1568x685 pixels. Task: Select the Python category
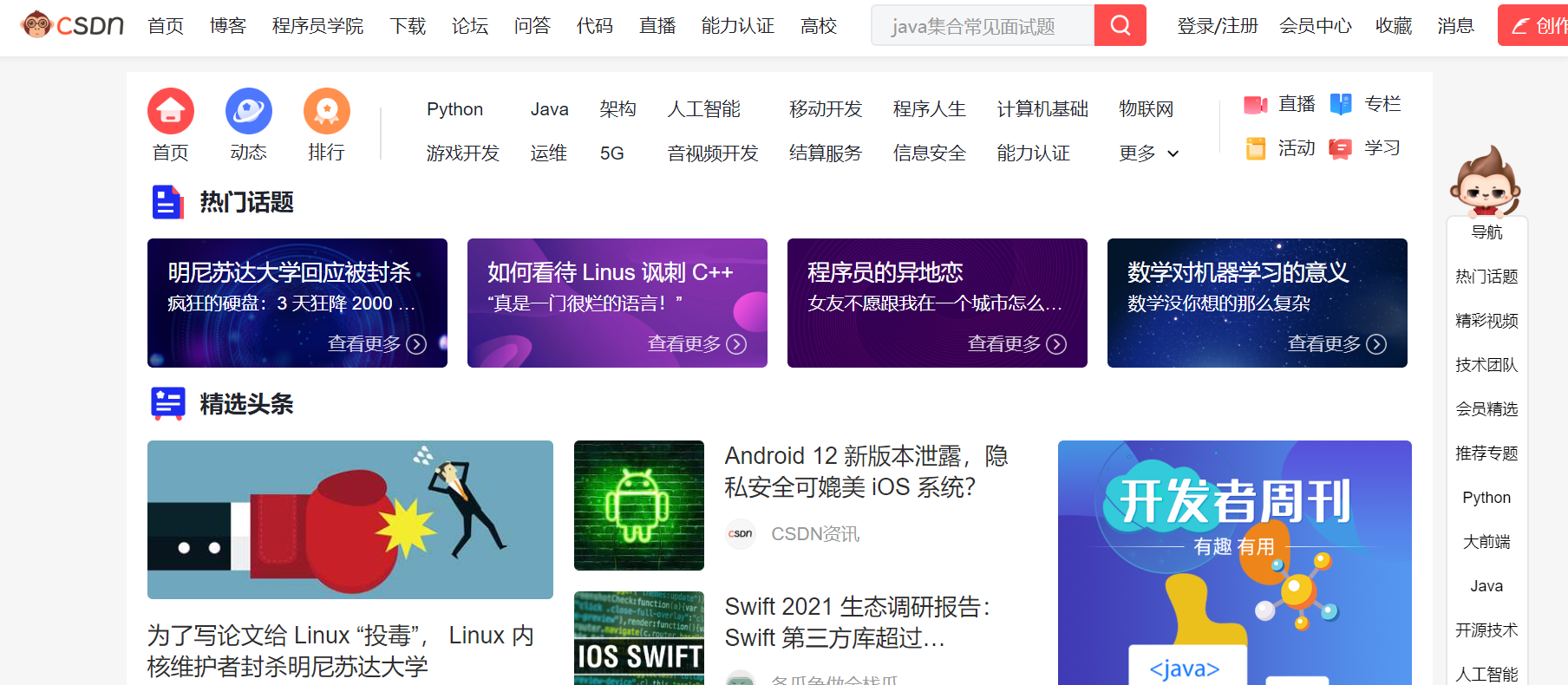455,109
